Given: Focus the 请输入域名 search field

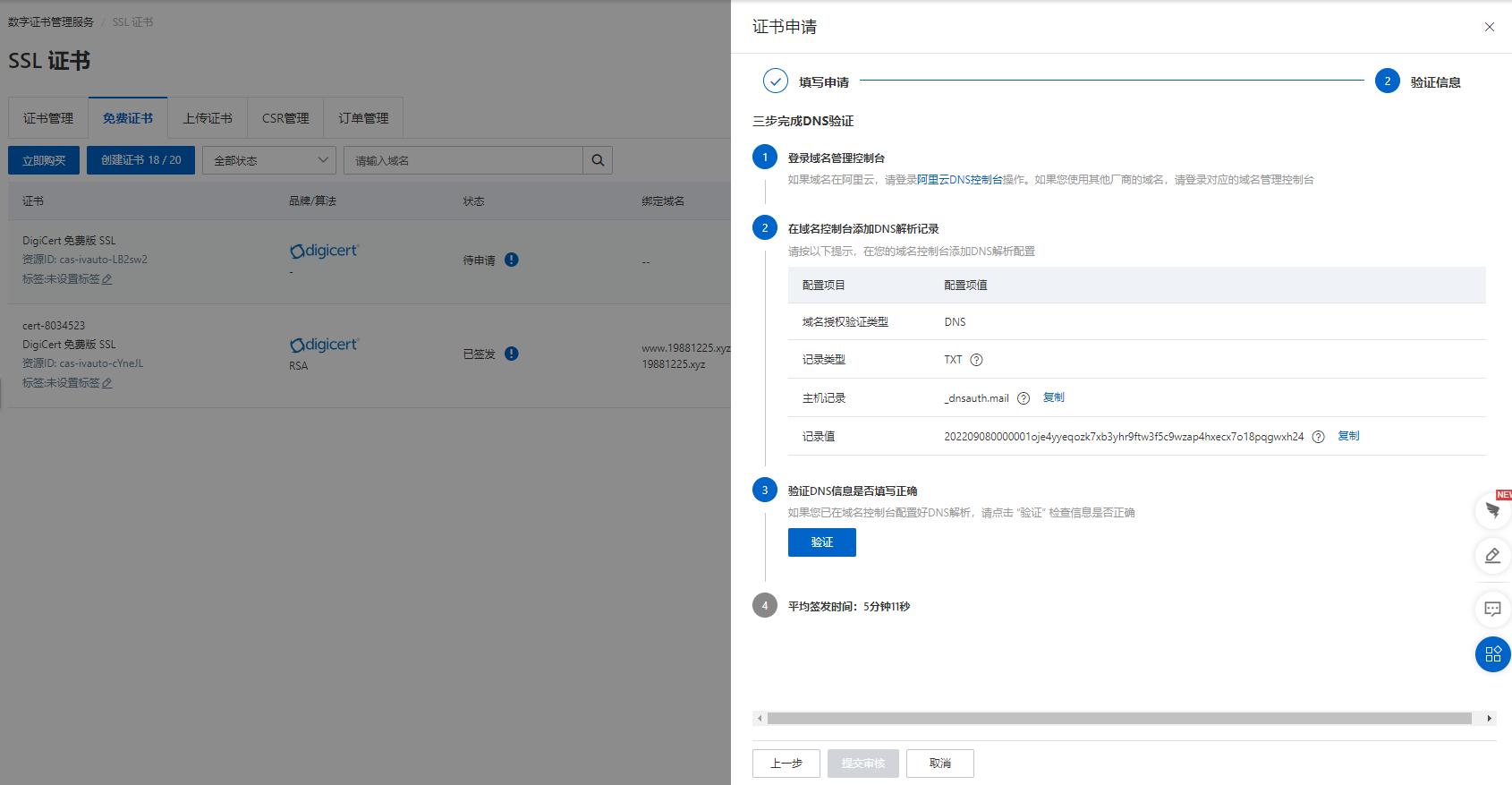Looking at the screenshot, I should tap(463, 160).
